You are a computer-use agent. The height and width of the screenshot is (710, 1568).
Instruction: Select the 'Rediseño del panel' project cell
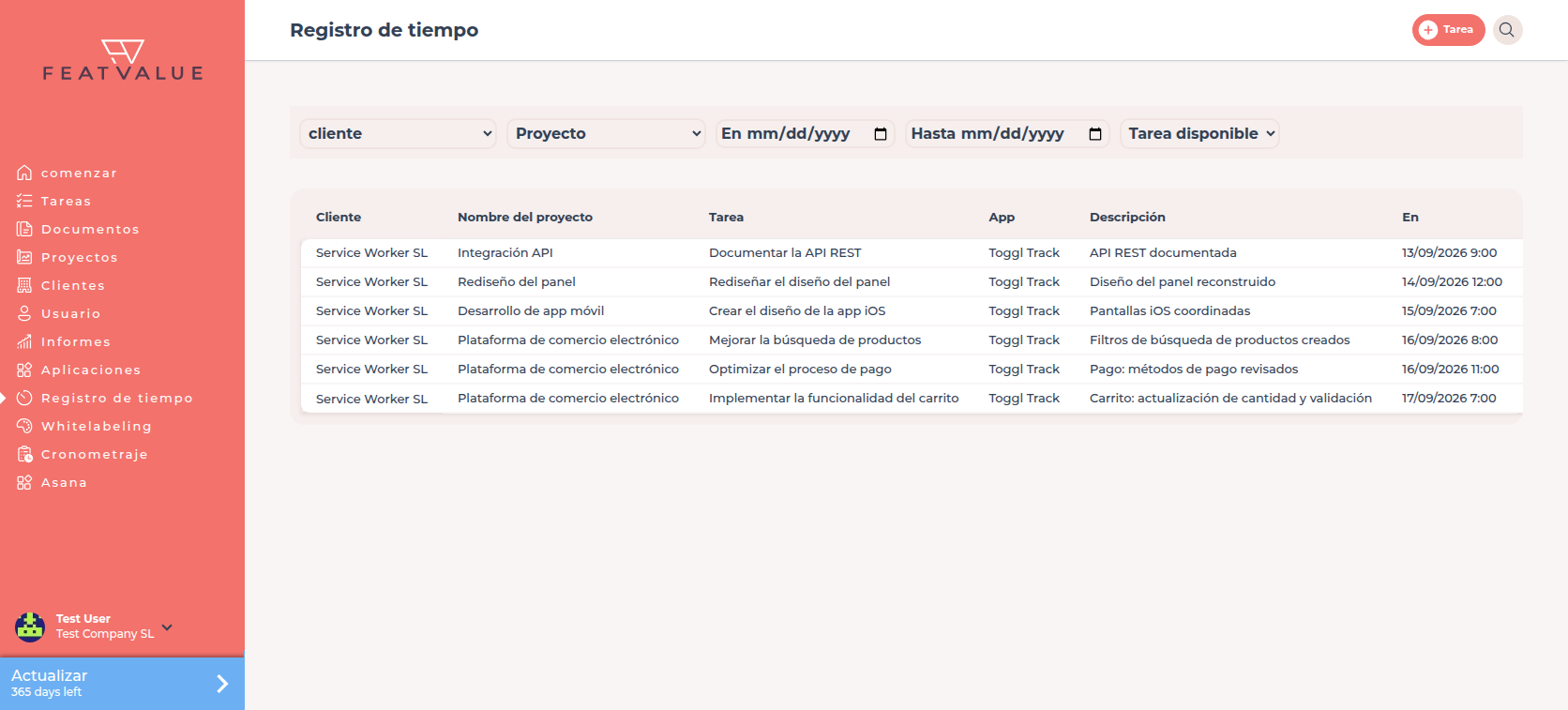pos(517,281)
